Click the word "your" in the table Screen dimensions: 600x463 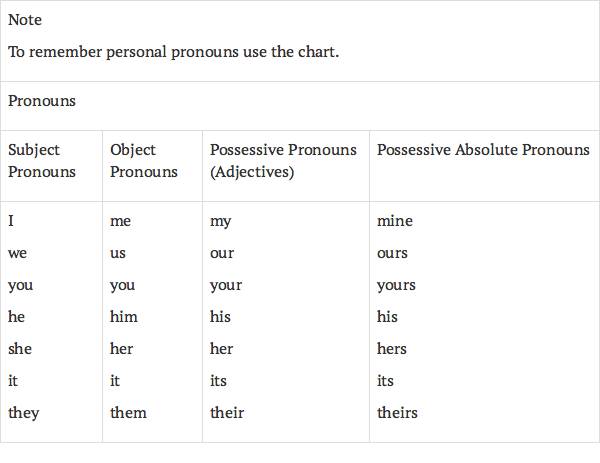click(226, 285)
